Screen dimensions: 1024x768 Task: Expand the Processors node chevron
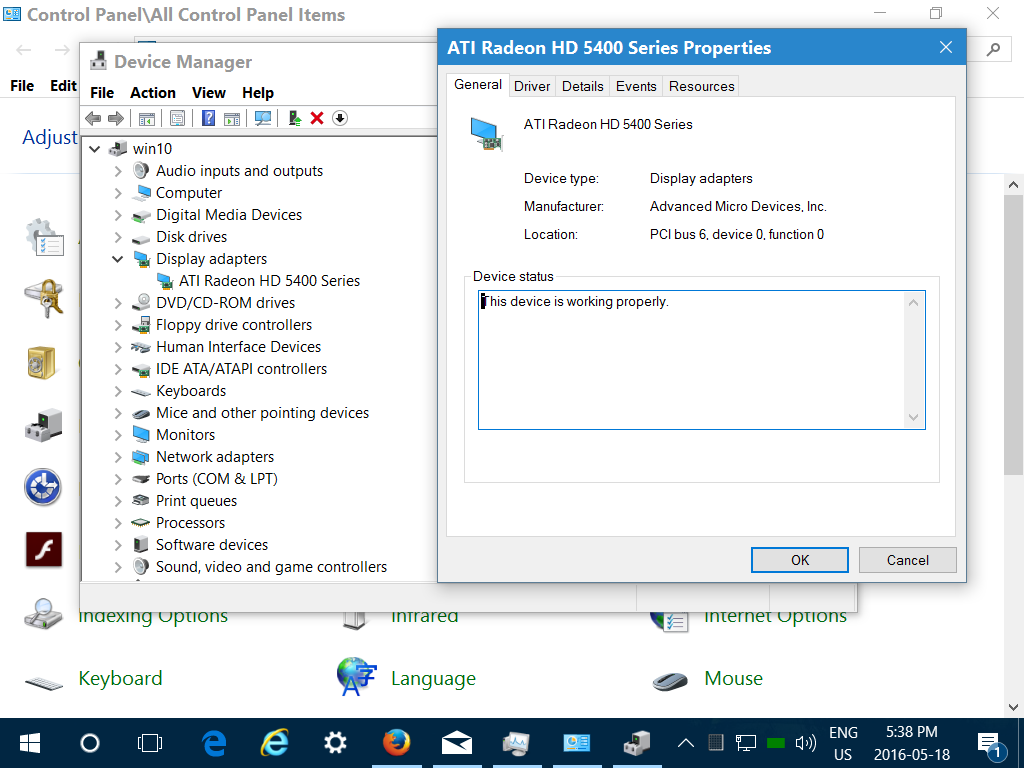(x=118, y=523)
